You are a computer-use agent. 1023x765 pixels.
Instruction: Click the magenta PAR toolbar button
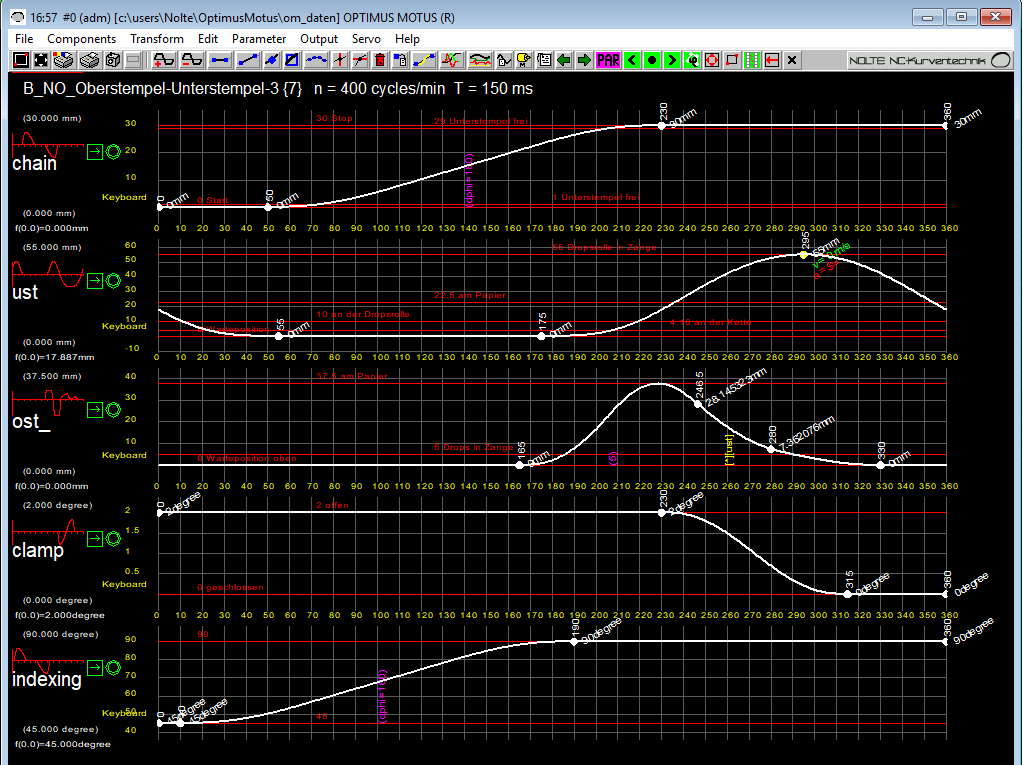tap(608, 60)
